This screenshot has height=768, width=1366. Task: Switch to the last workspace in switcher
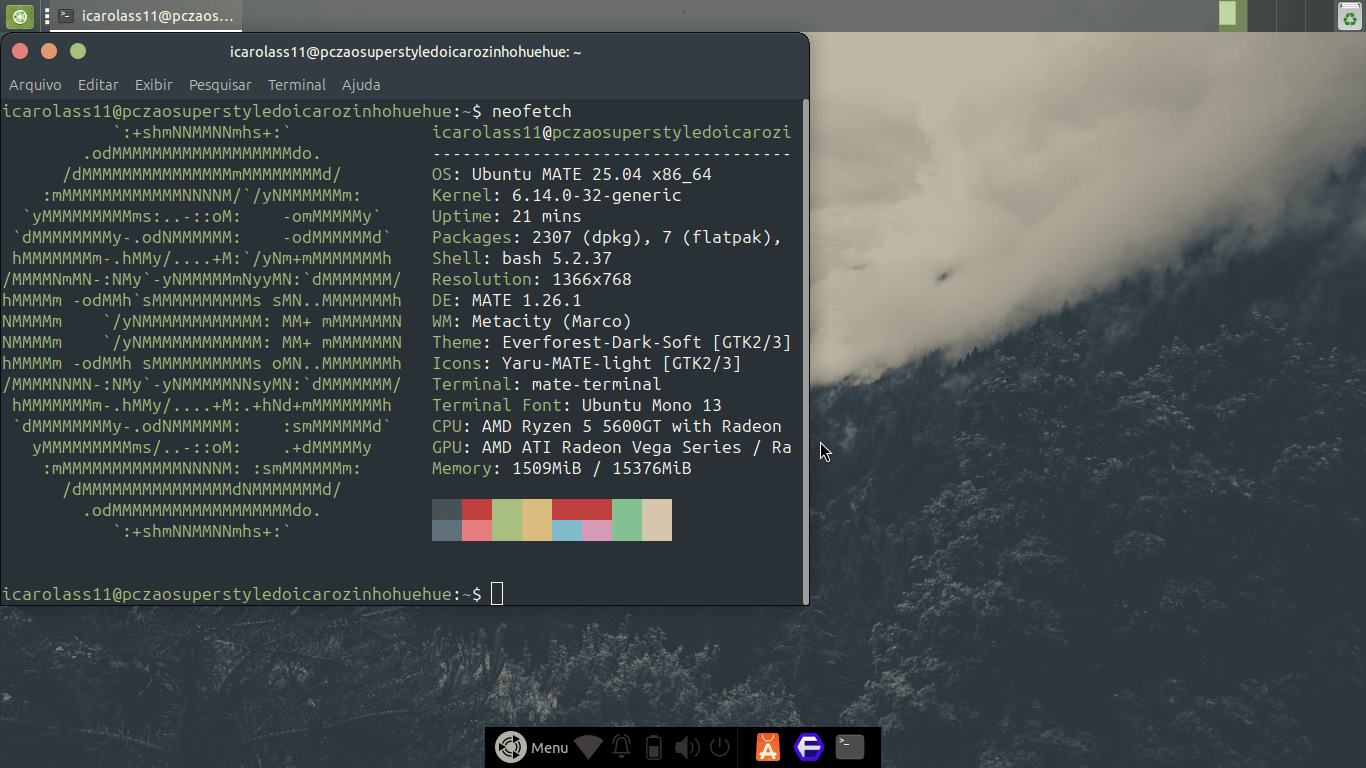click(1322, 15)
